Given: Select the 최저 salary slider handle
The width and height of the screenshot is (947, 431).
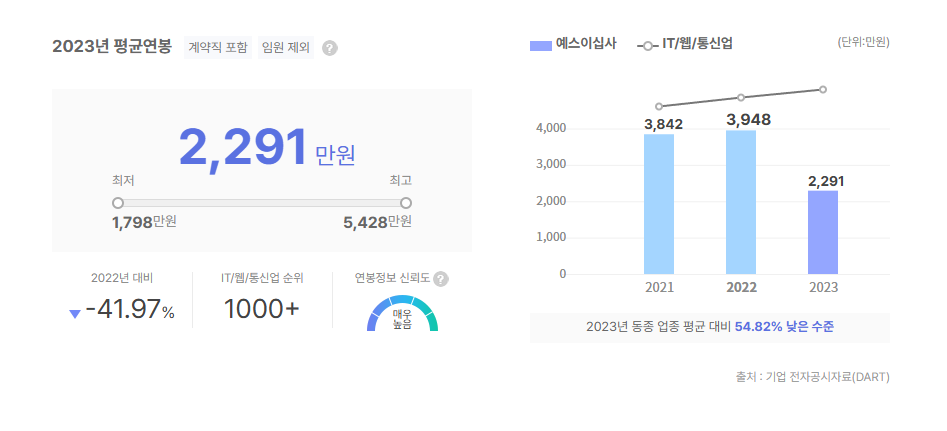Looking at the screenshot, I should (118, 203).
